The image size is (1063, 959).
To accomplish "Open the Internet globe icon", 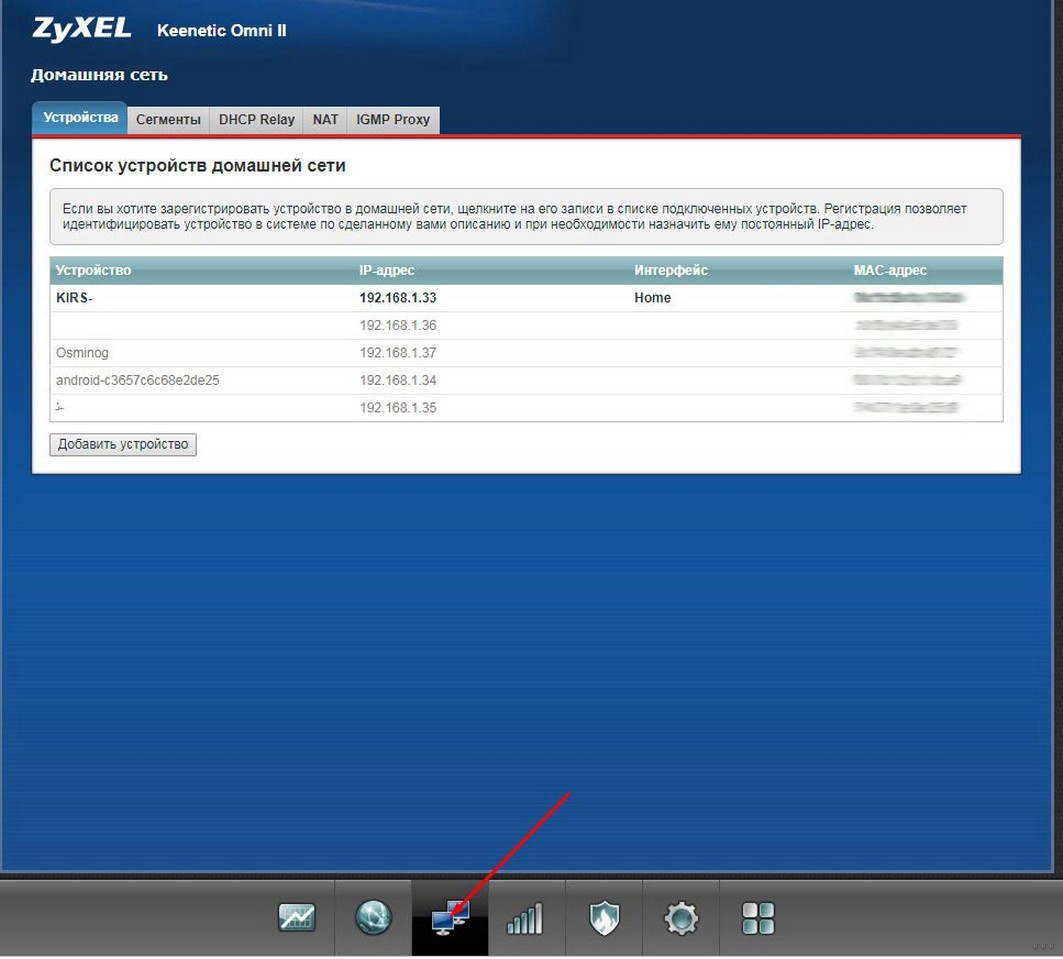I will click(x=373, y=918).
